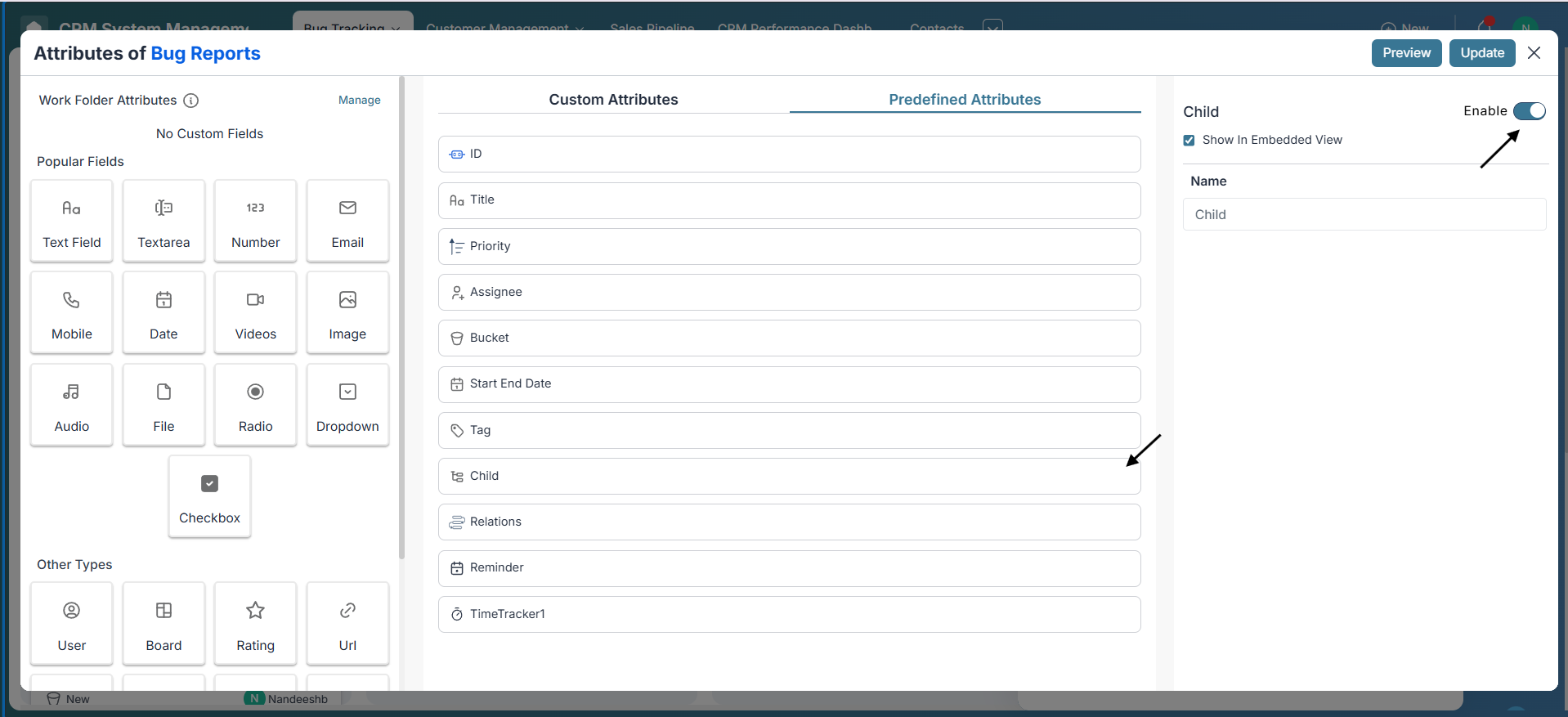Add a Text Field attribute
The width and height of the screenshot is (1568, 717).
pos(72,222)
